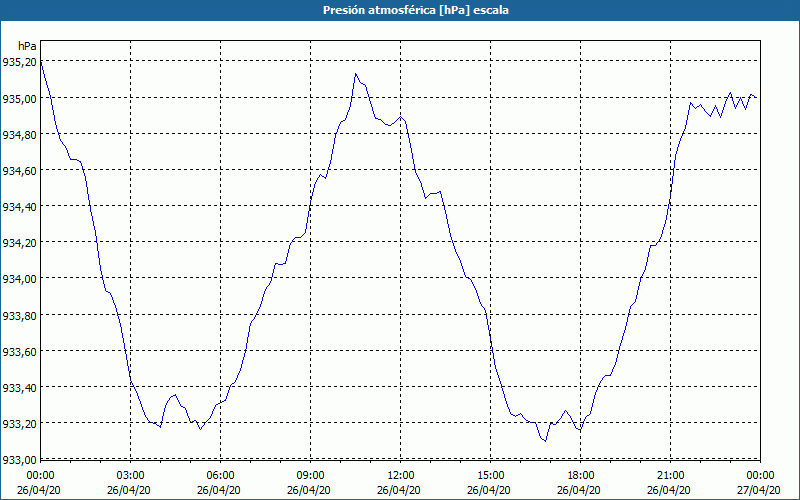Click the 00:00 label above 27/04/20

[x=760, y=476]
